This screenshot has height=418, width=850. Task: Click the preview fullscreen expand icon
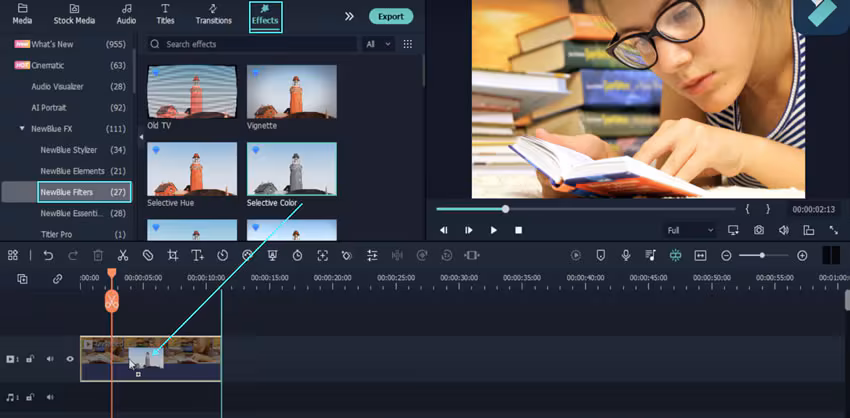click(834, 230)
